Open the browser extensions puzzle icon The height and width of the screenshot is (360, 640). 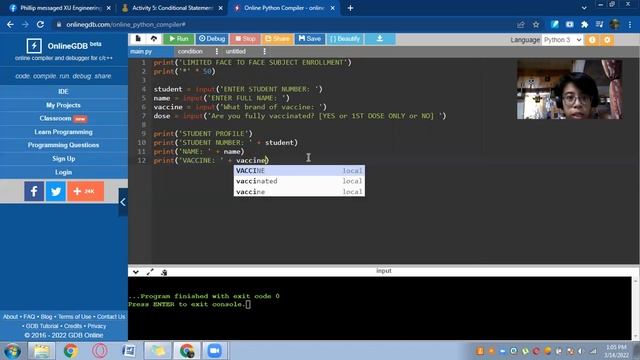coord(584,24)
